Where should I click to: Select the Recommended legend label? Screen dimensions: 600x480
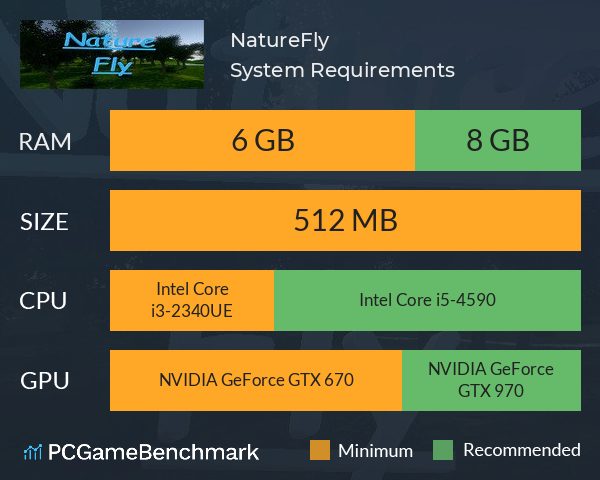[x=522, y=450]
